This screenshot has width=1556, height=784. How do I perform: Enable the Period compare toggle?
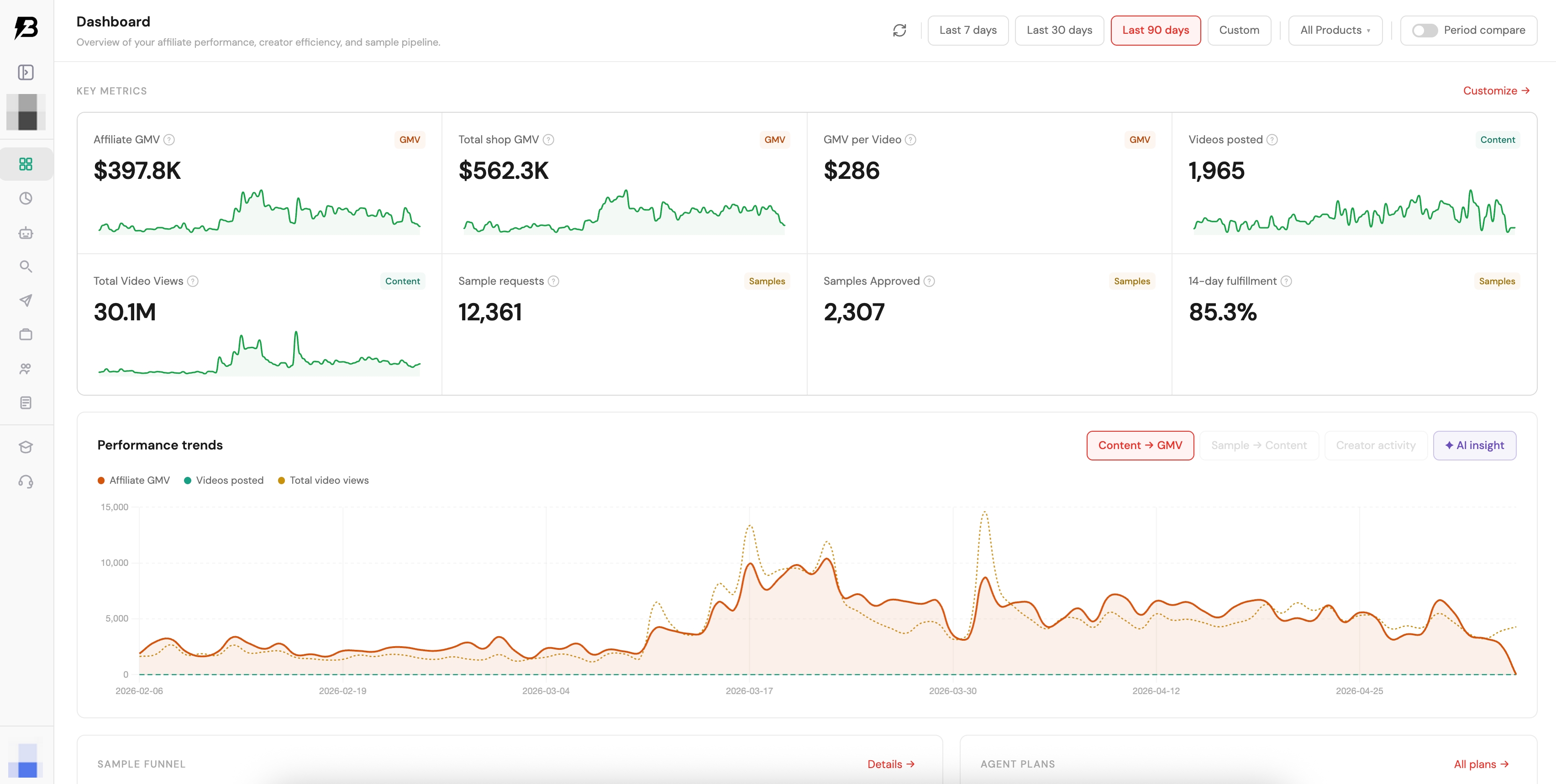pyautogui.click(x=1425, y=30)
